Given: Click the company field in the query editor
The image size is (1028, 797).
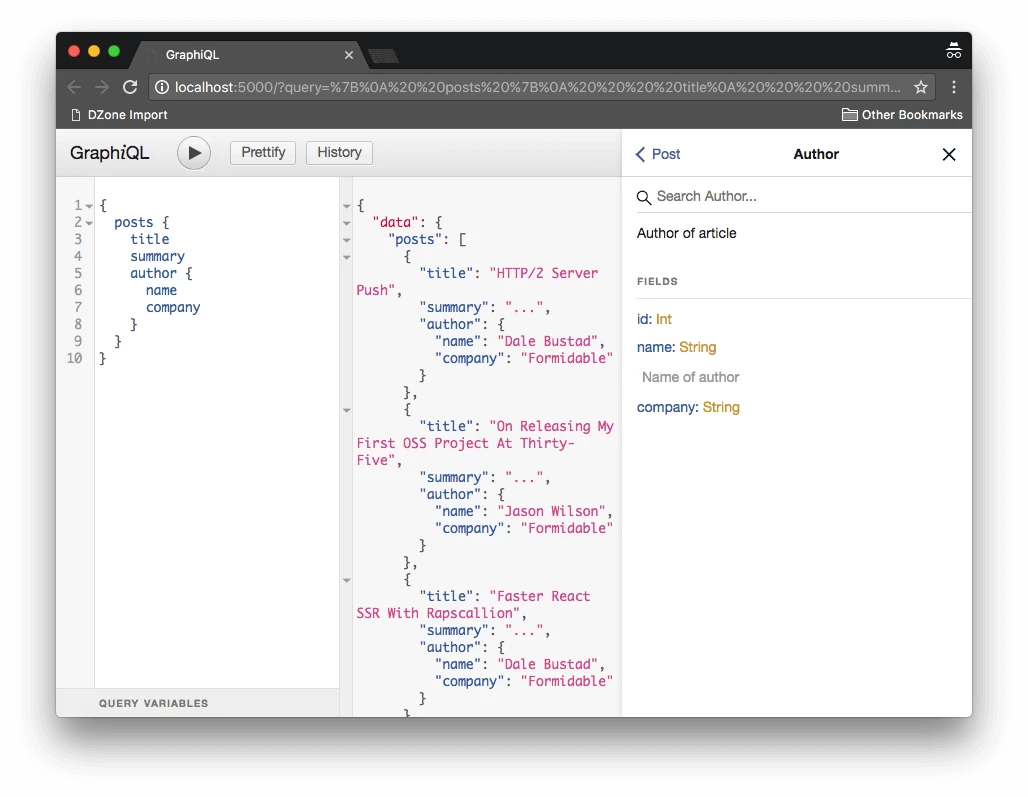Looking at the screenshot, I should coord(173,307).
